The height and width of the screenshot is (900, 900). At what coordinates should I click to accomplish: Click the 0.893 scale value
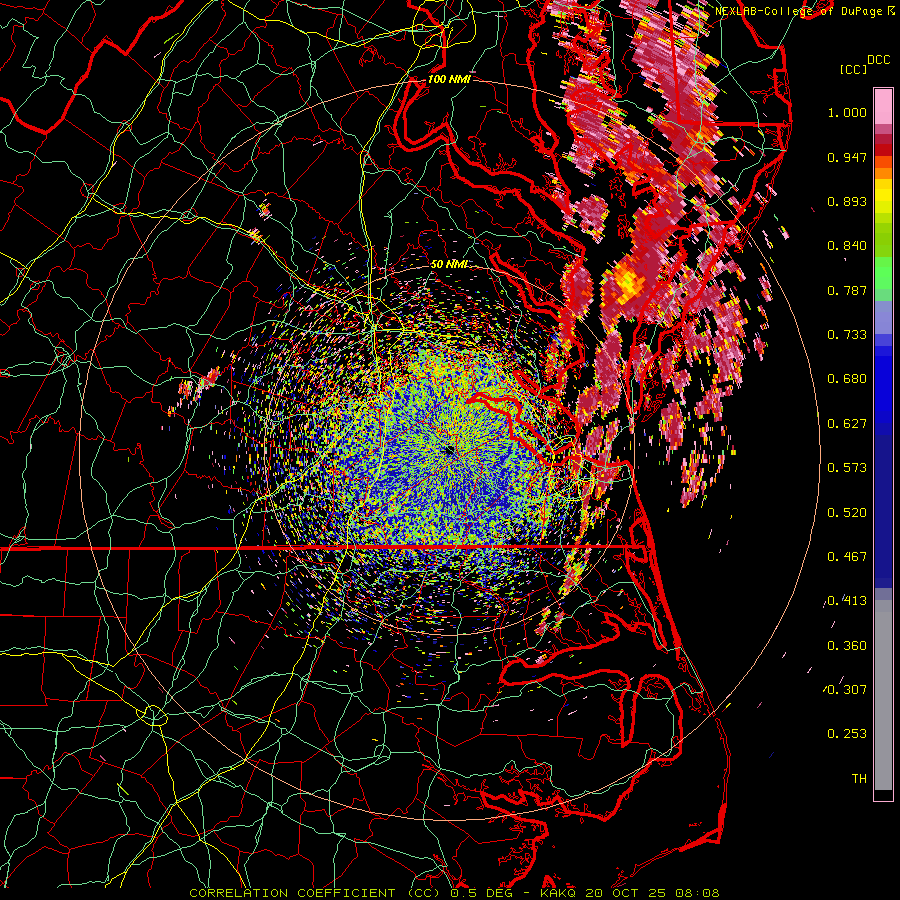[847, 201]
